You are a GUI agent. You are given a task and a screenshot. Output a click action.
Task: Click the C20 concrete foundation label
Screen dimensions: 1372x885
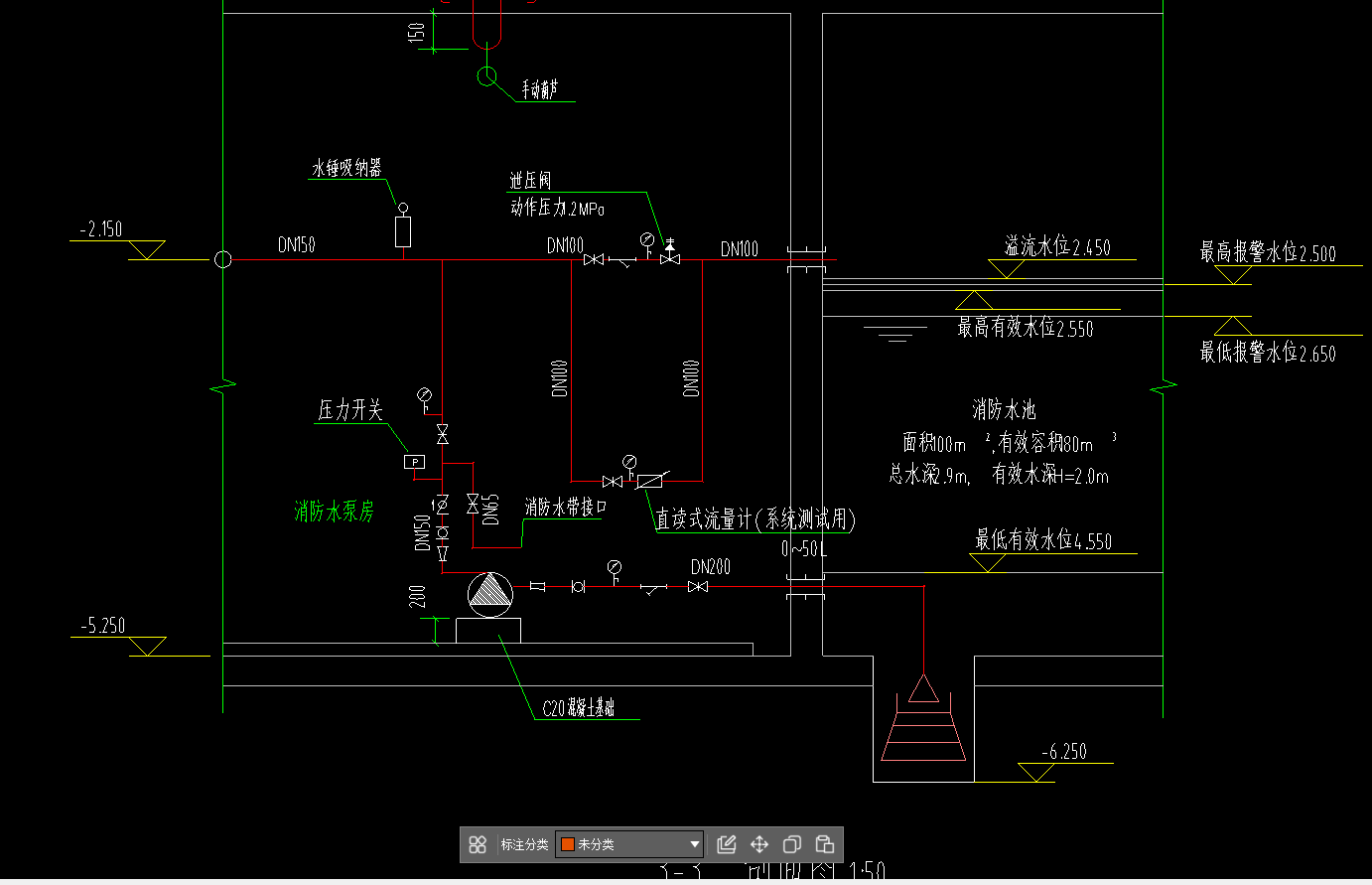tap(578, 708)
